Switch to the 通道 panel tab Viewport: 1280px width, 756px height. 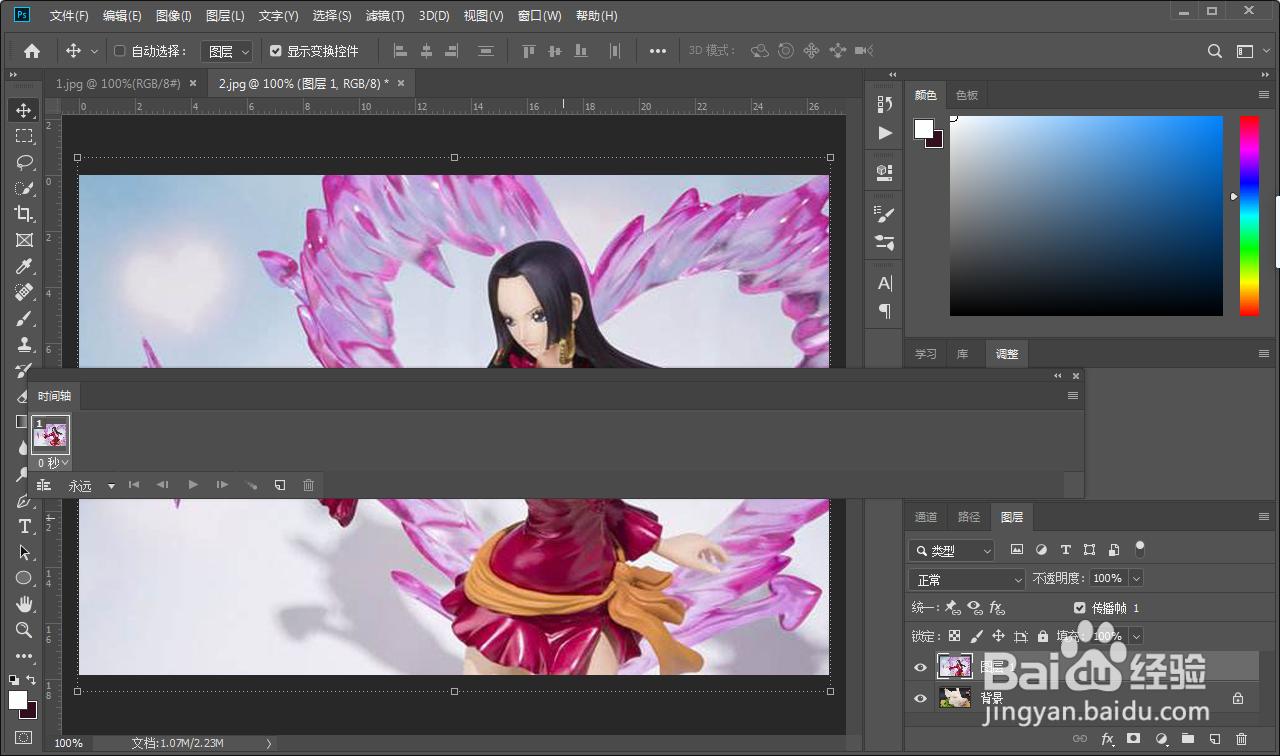pos(926,517)
